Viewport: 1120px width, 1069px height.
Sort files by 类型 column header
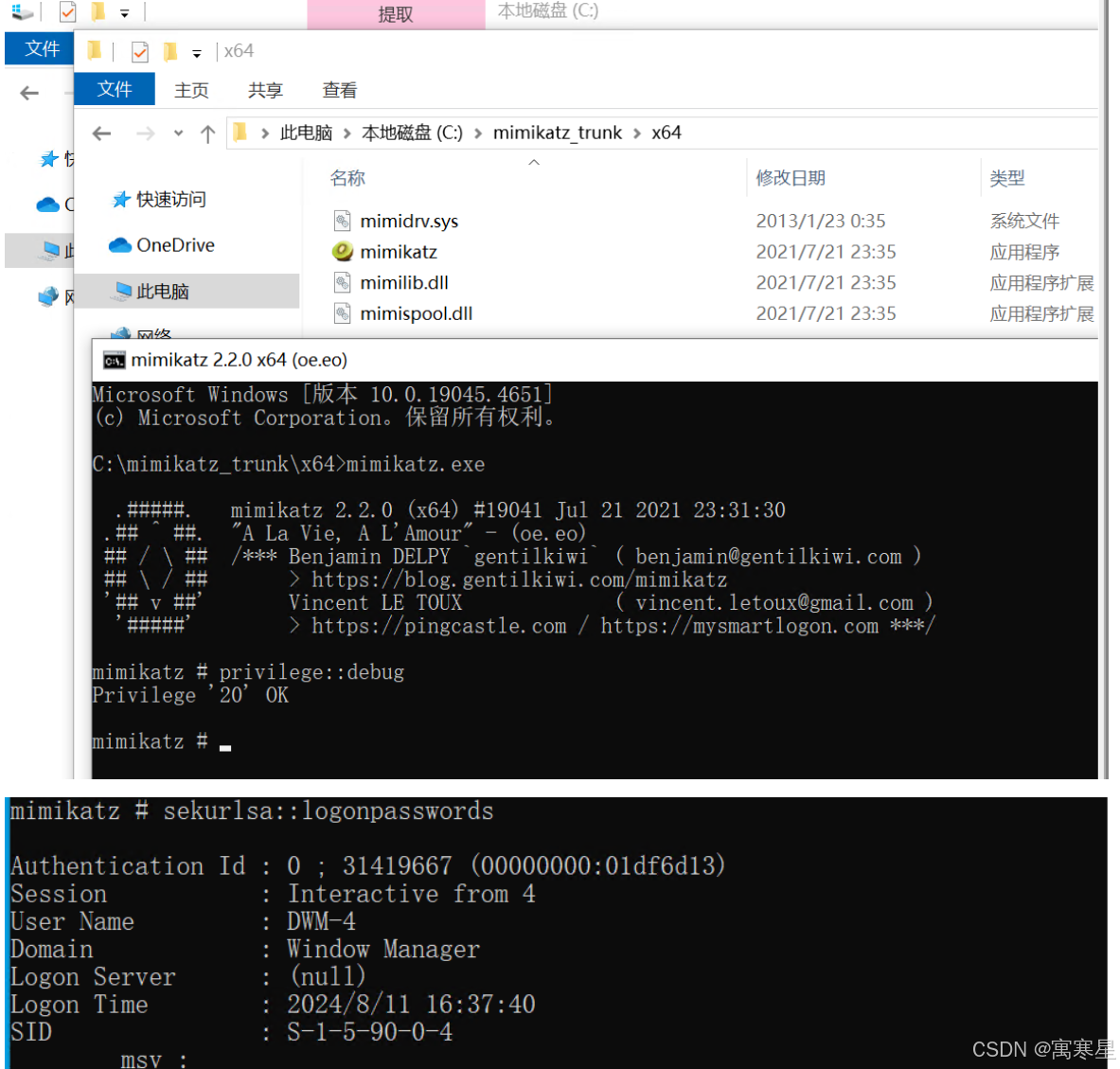click(x=1007, y=178)
